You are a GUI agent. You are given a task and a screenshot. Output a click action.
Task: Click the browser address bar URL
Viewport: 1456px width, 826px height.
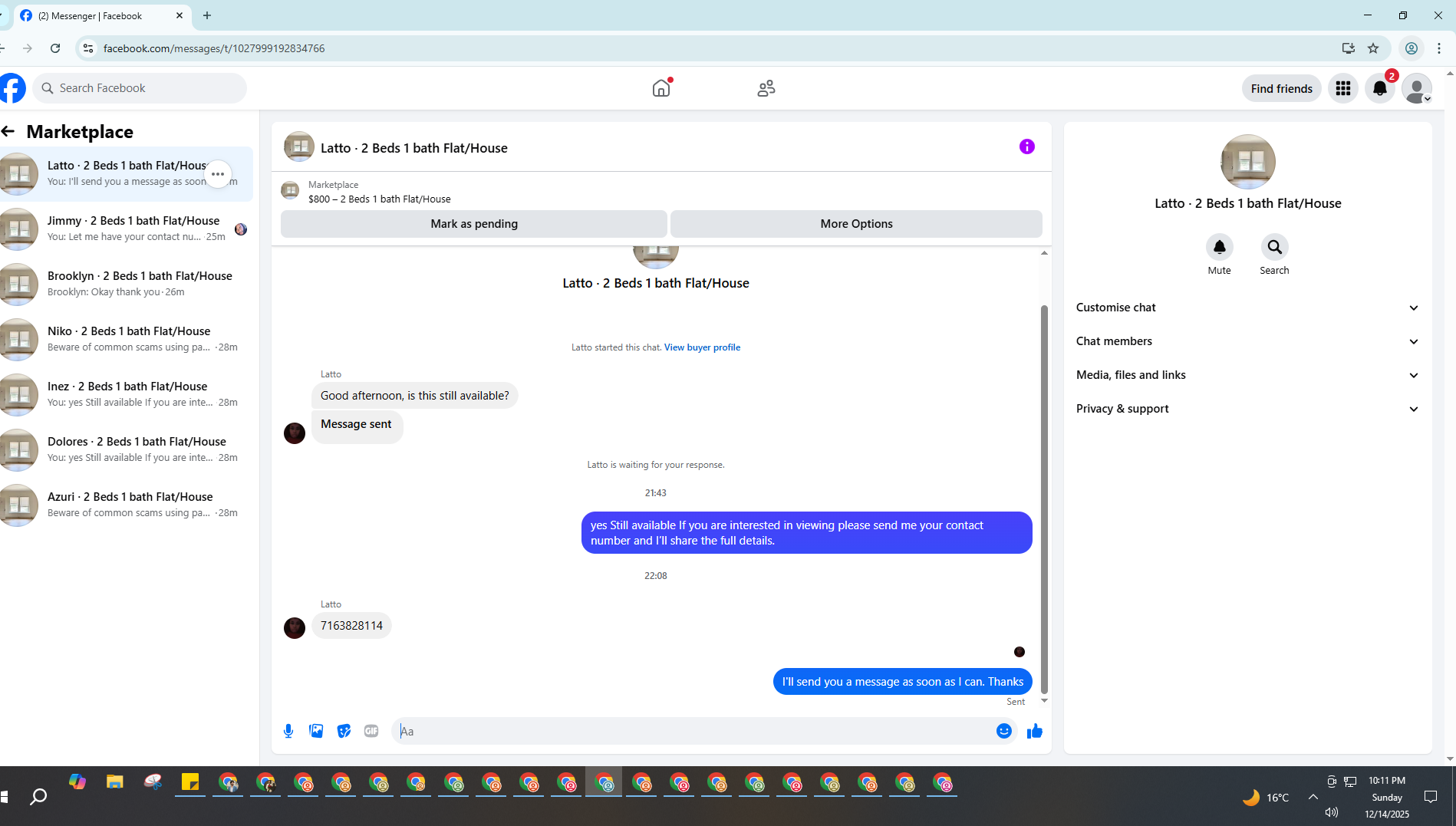(x=214, y=48)
